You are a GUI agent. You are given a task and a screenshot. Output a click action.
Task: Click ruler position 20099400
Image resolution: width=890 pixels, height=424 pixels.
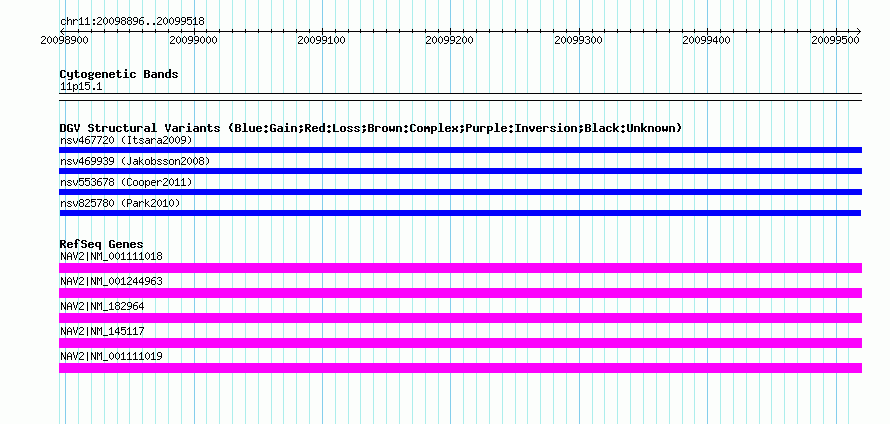707,40
